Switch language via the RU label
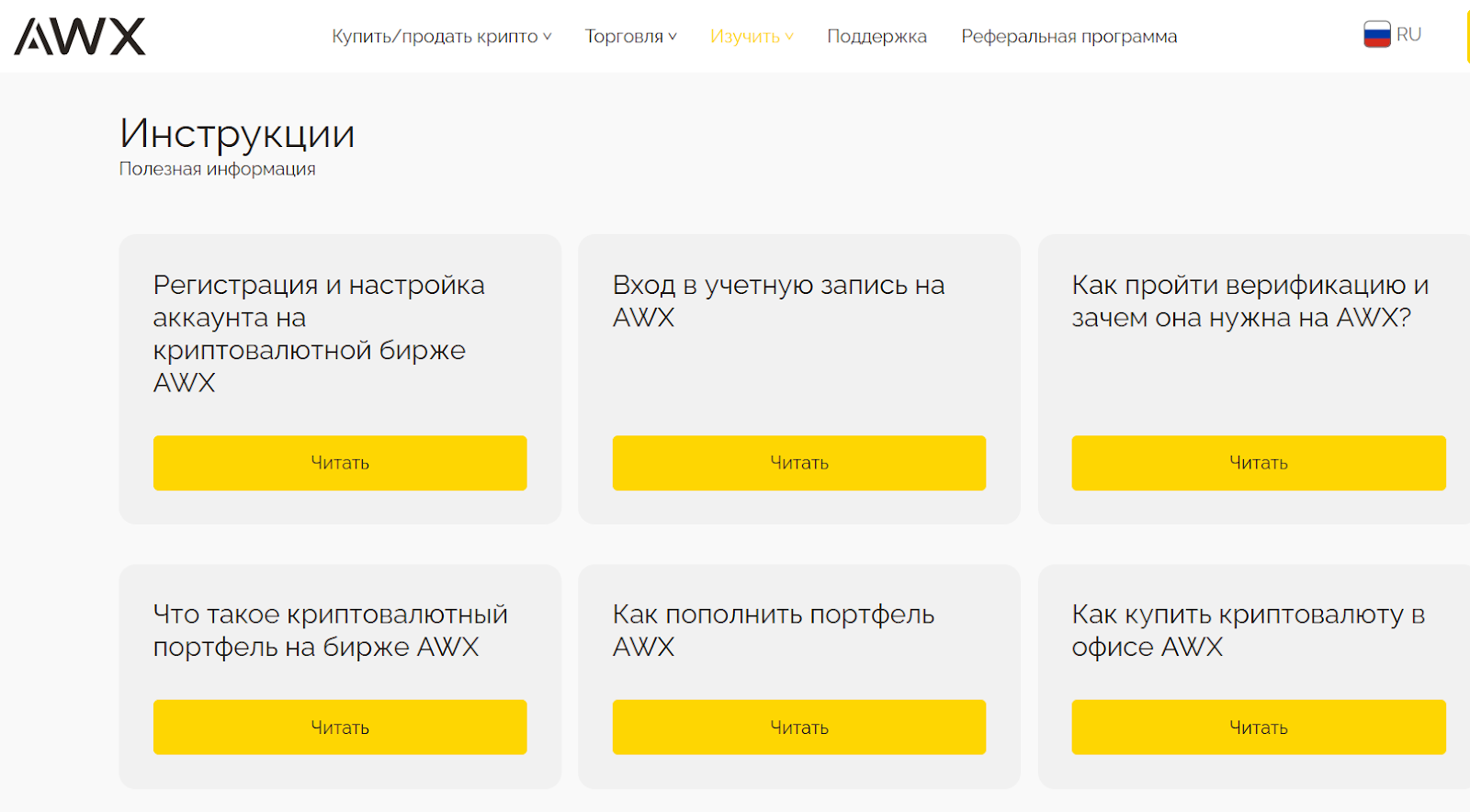This screenshot has width=1470, height=812. [x=1408, y=35]
